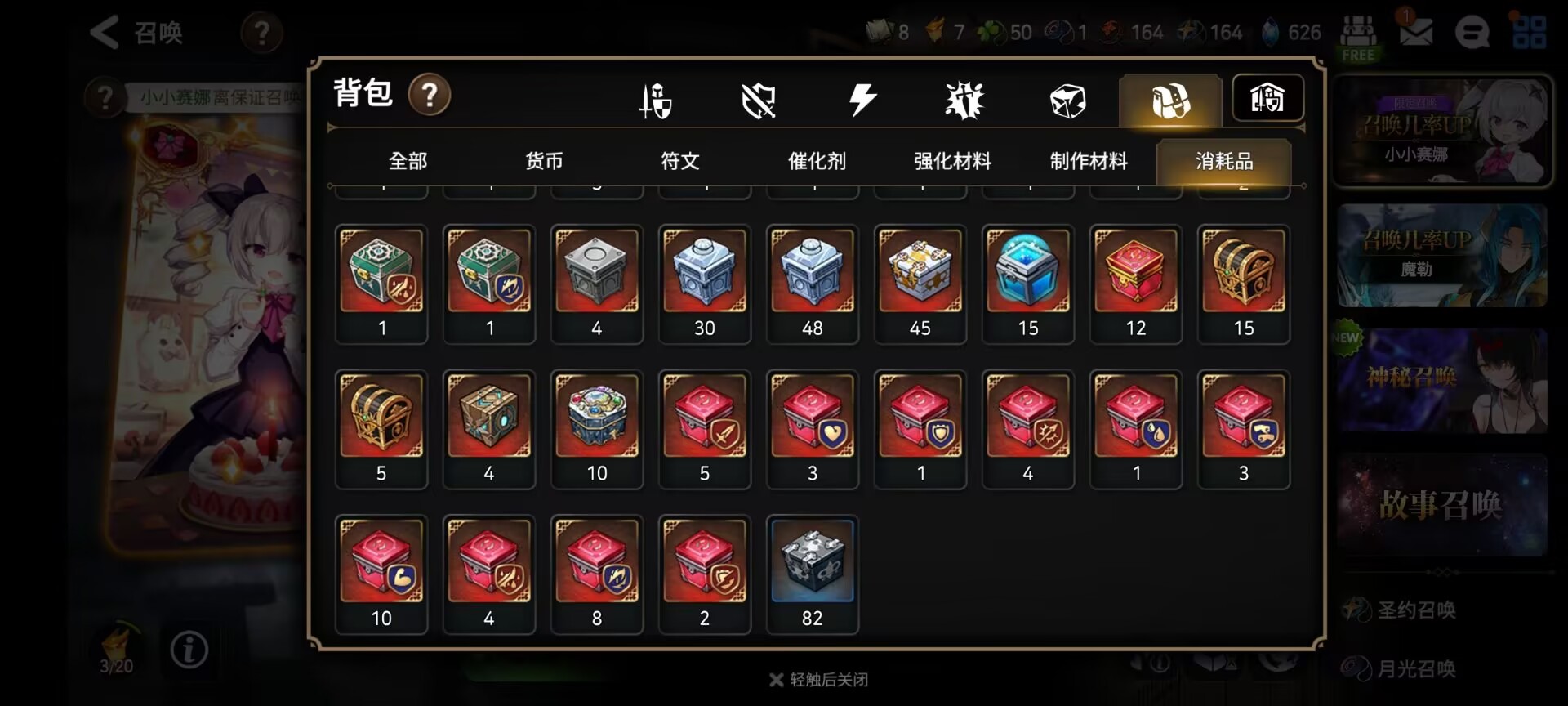This screenshot has height=706, width=1568.
Task: Select the 催化剂 tab
Action: pos(817,161)
